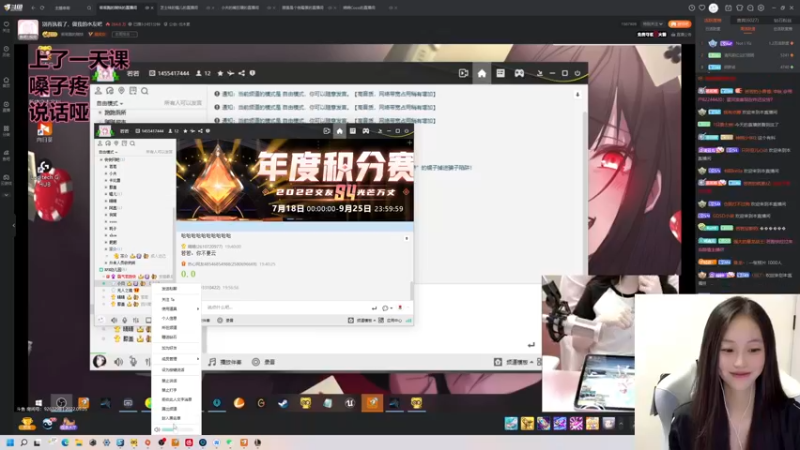The image size is (800, 450).
Task: Click the share icon in the back YY window header
Action: (241, 73)
